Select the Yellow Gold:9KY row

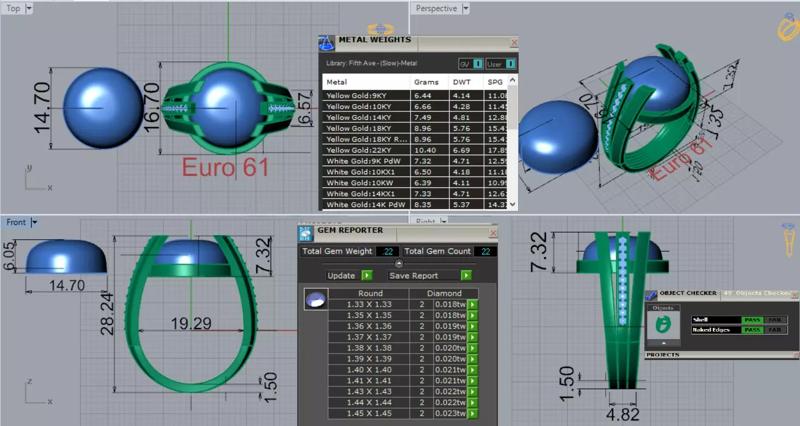(x=415, y=95)
